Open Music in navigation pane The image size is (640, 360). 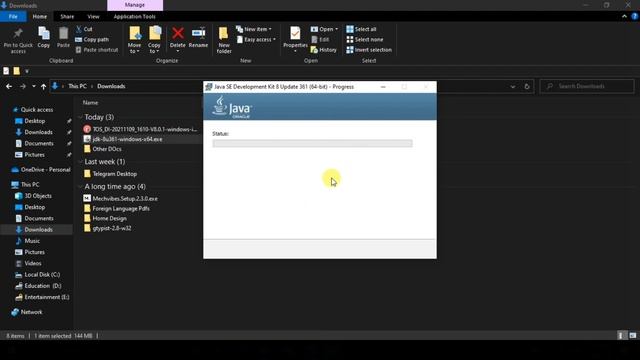coord(28,241)
